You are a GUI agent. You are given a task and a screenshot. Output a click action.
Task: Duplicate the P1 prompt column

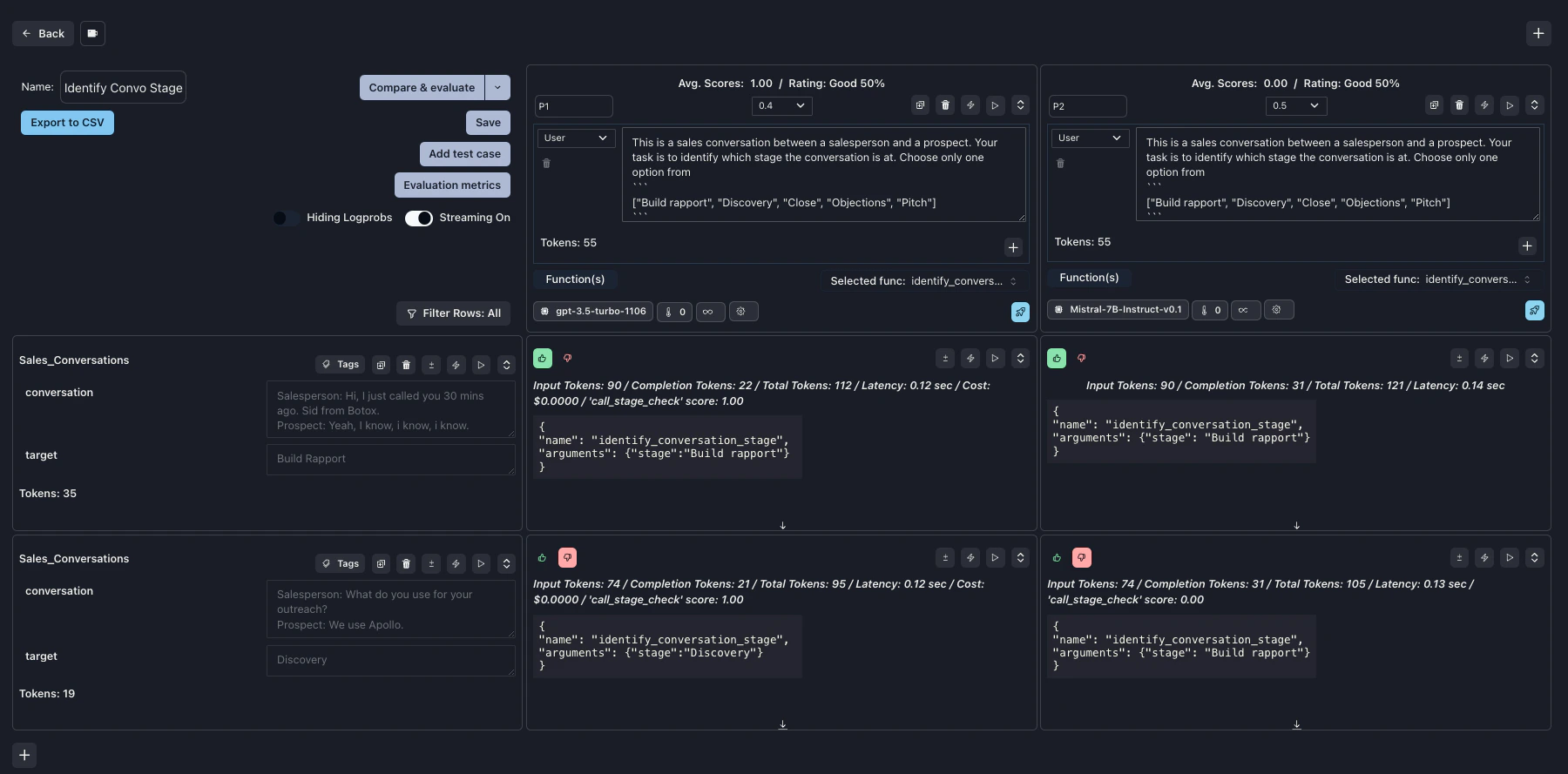coord(920,105)
